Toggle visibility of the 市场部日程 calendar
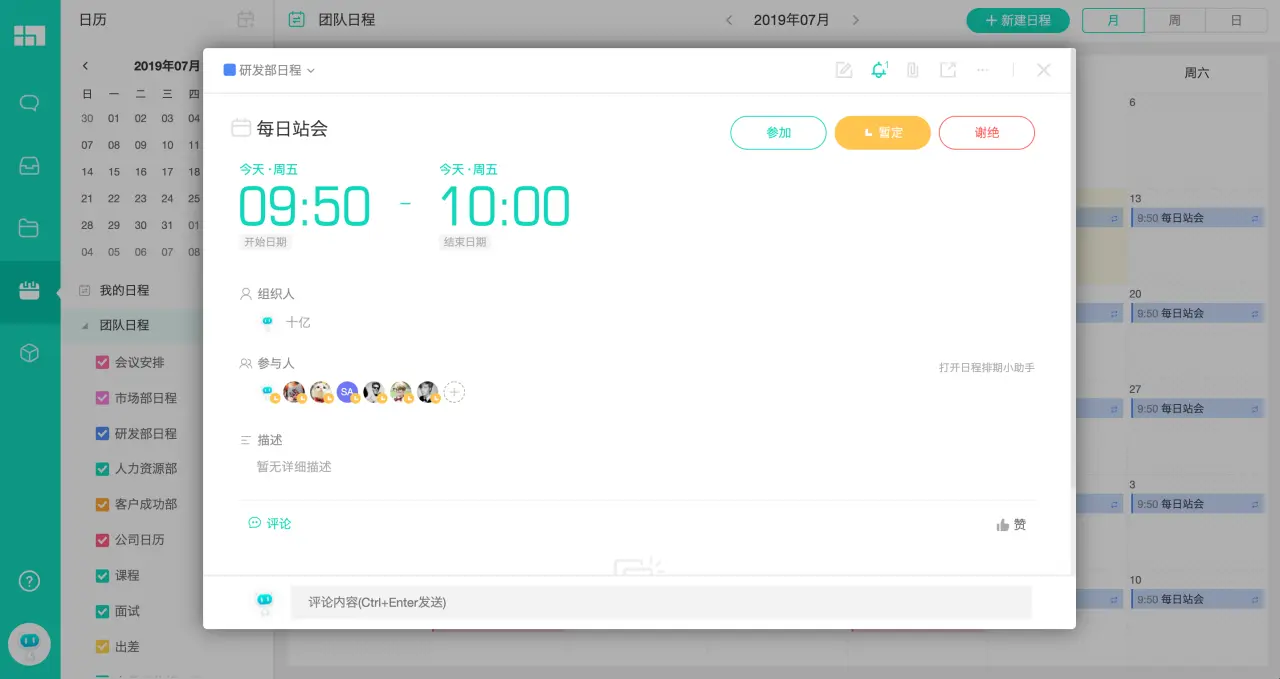 pyautogui.click(x=103, y=397)
